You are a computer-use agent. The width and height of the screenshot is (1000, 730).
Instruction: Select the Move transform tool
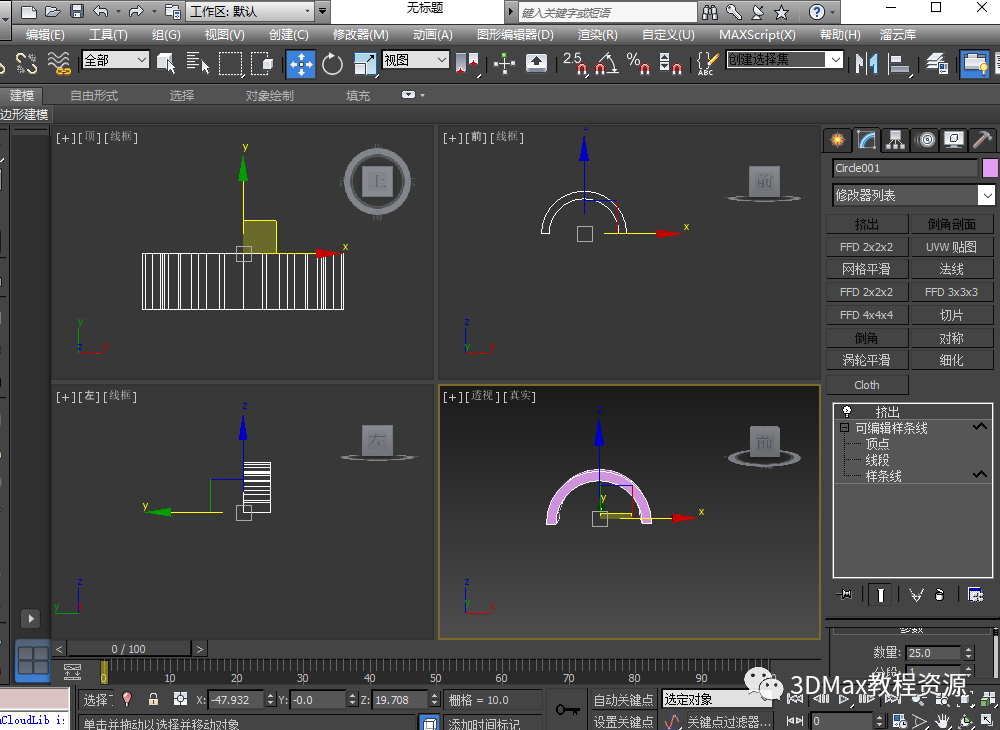click(300, 64)
